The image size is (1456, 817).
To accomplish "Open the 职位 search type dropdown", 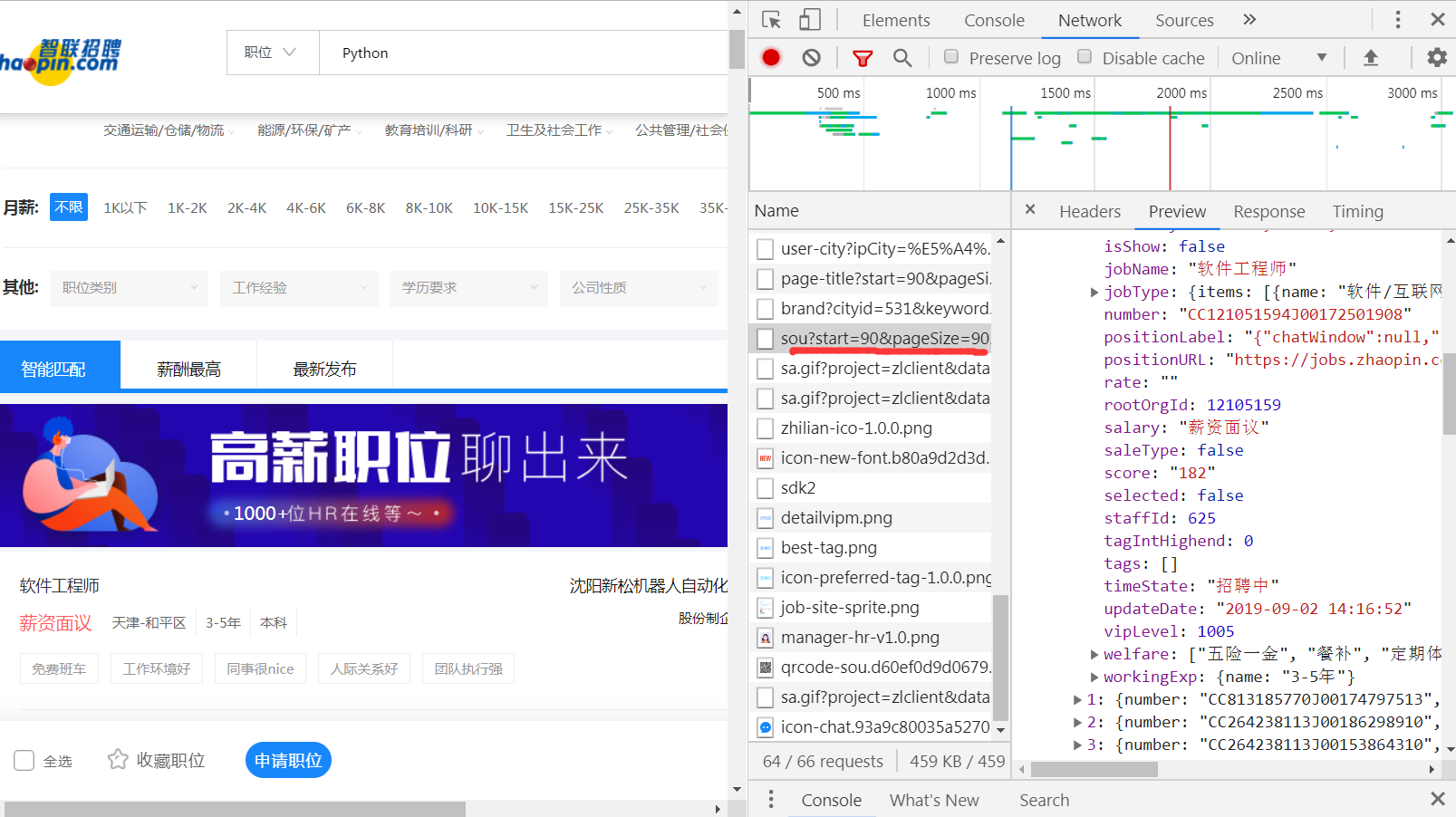I will click(273, 53).
